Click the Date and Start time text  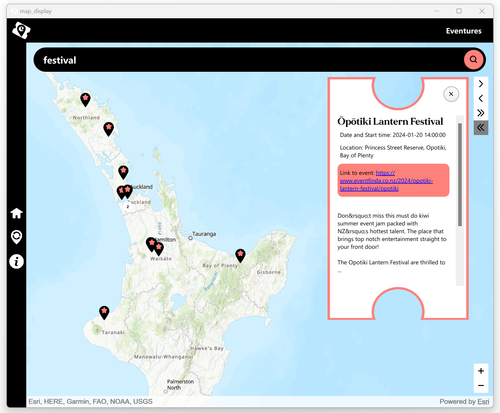(393, 135)
